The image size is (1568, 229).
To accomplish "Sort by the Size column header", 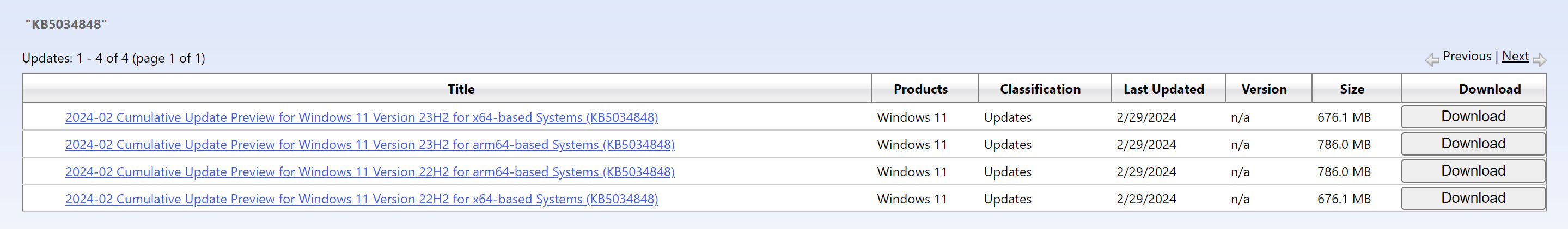I will tap(1352, 89).
